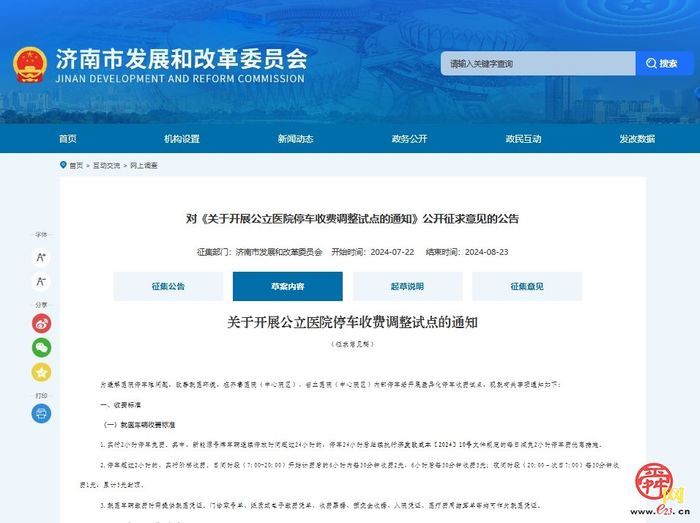
Task: Share page via WeChat icon
Action: pyautogui.click(x=41, y=348)
